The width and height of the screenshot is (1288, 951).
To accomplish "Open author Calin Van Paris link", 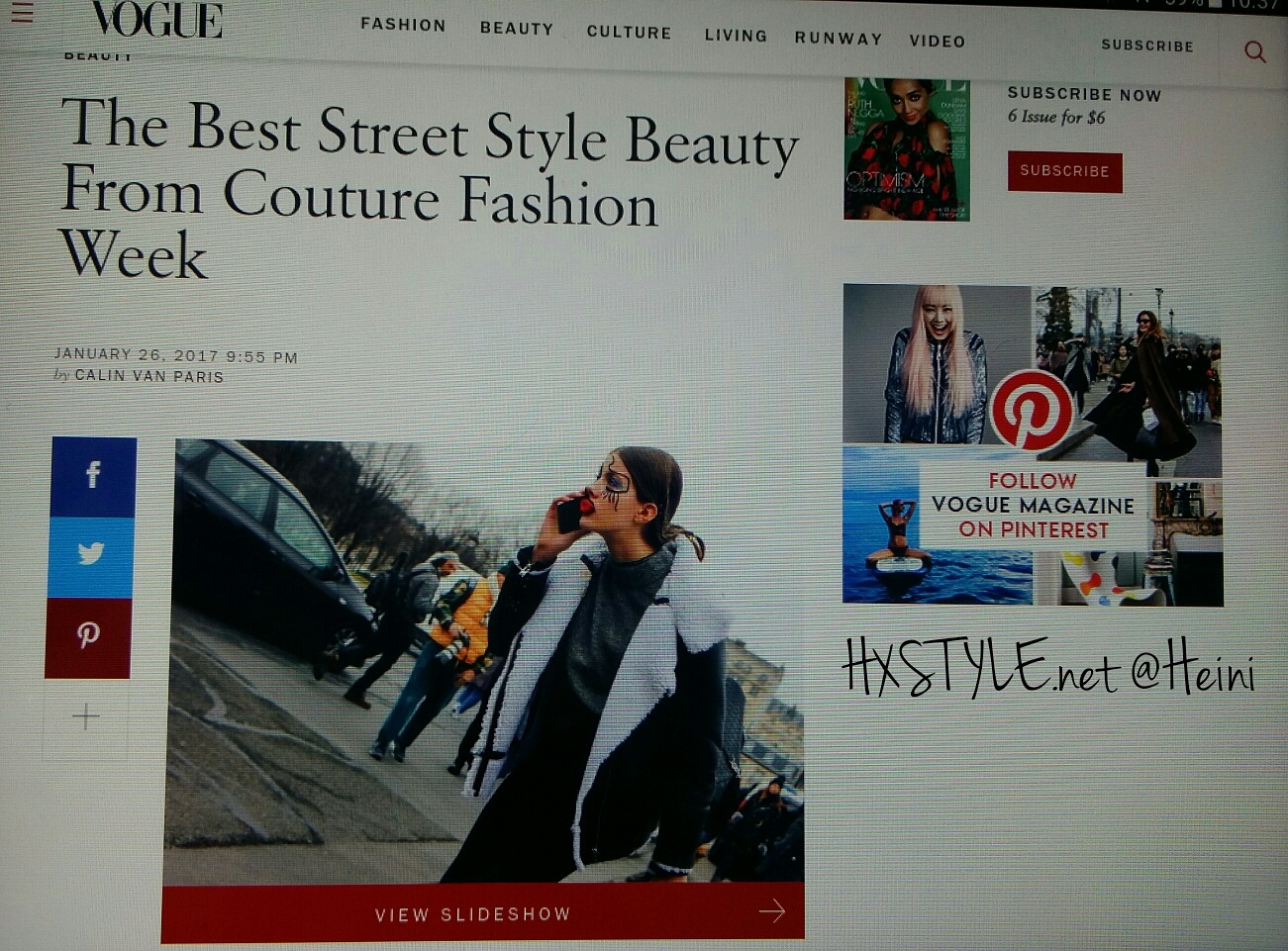I will 149,376.
